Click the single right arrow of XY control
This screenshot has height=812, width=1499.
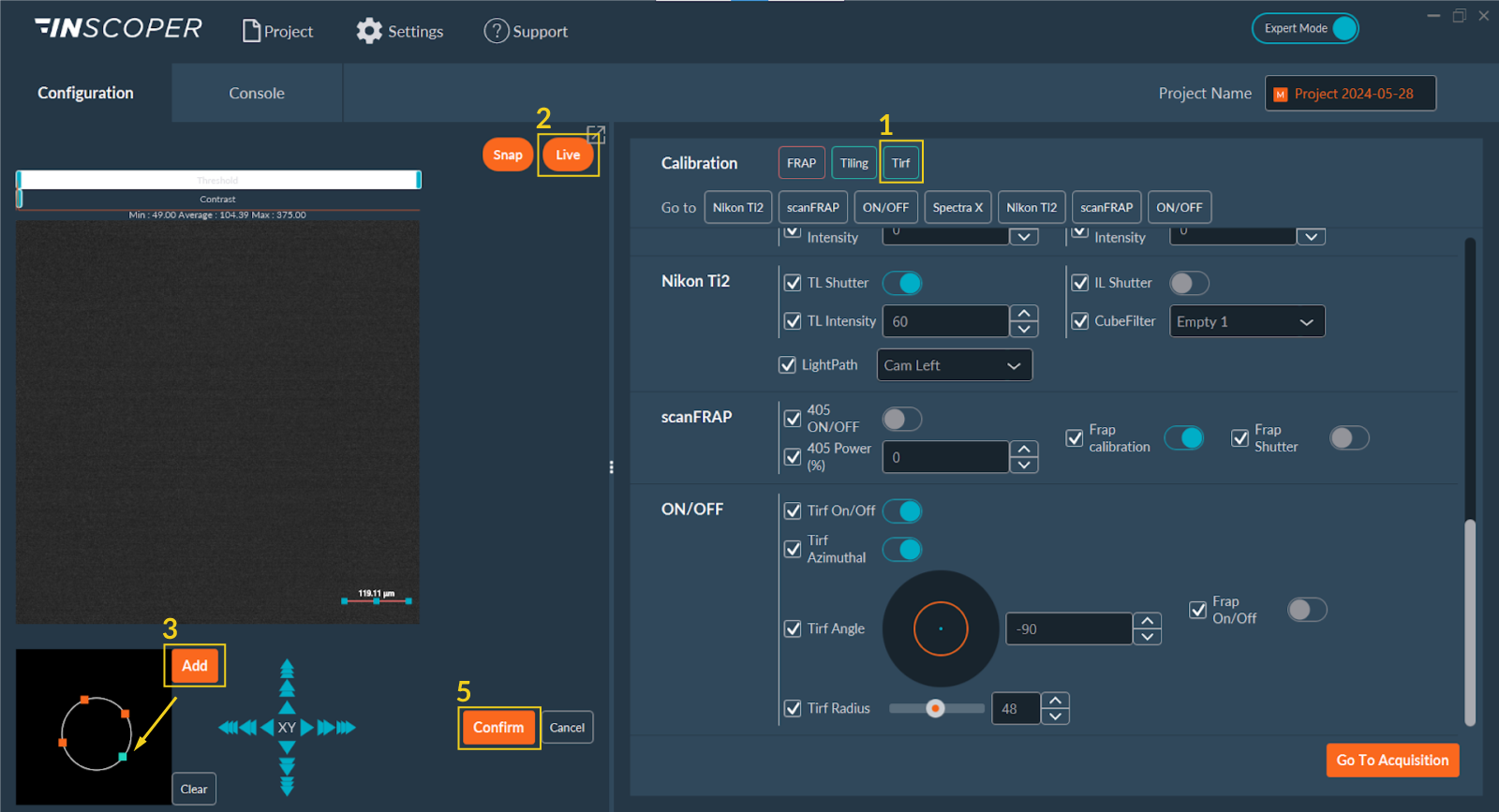tap(306, 728)
